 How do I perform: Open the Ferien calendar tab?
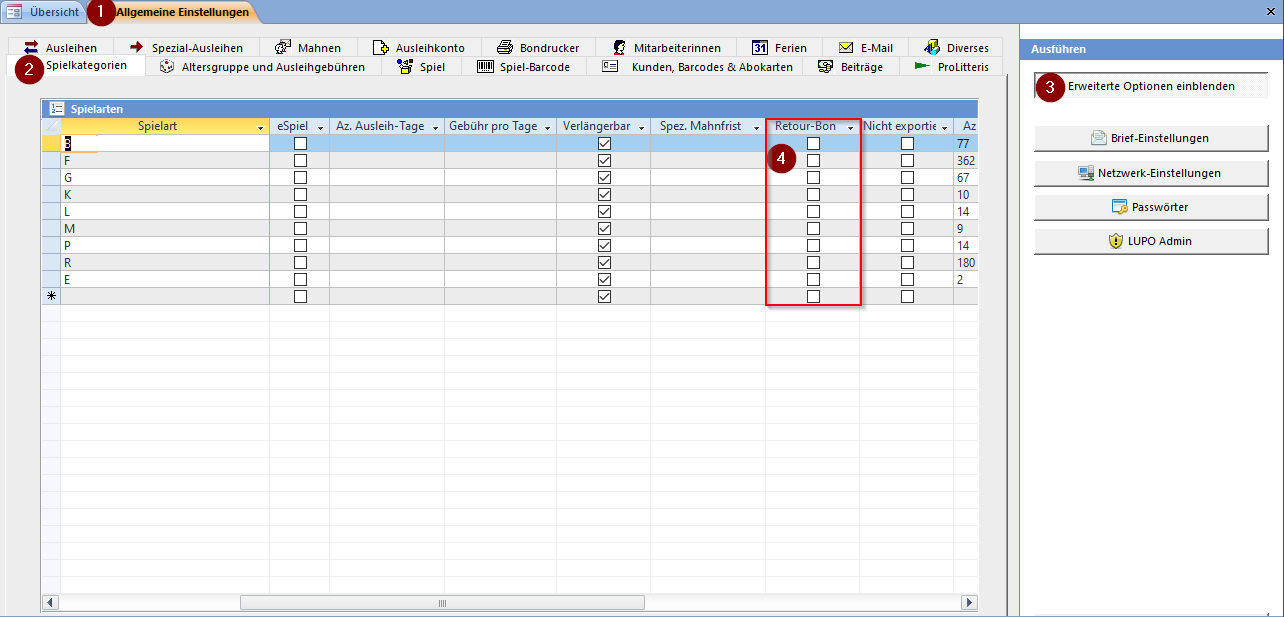point(779,47)
